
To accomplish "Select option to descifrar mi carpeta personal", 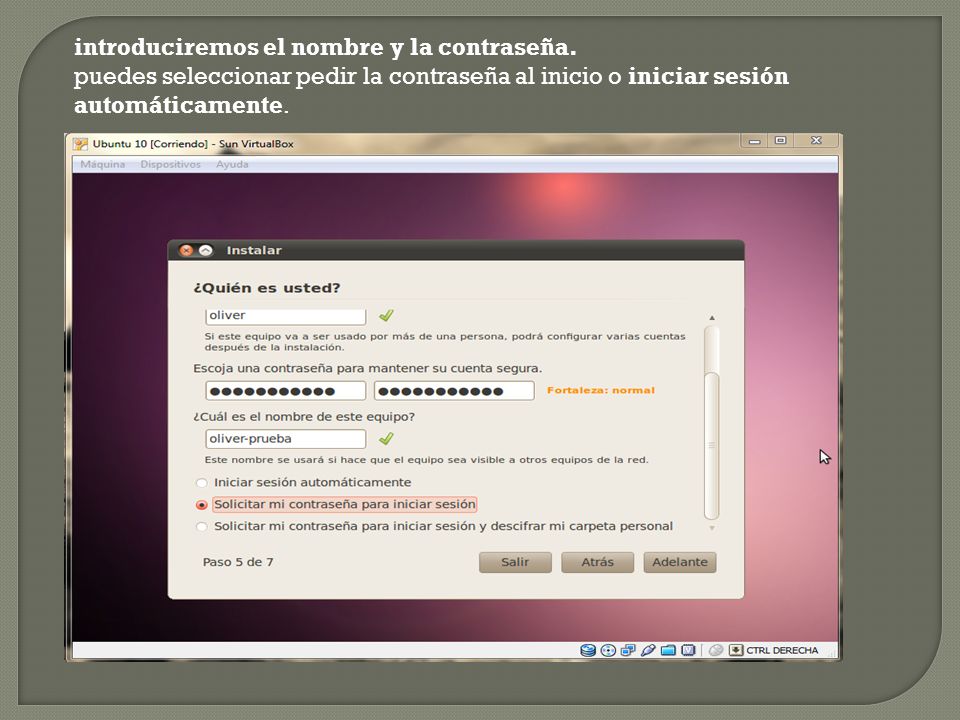I will pyautogui.click(x=434, y=527).
